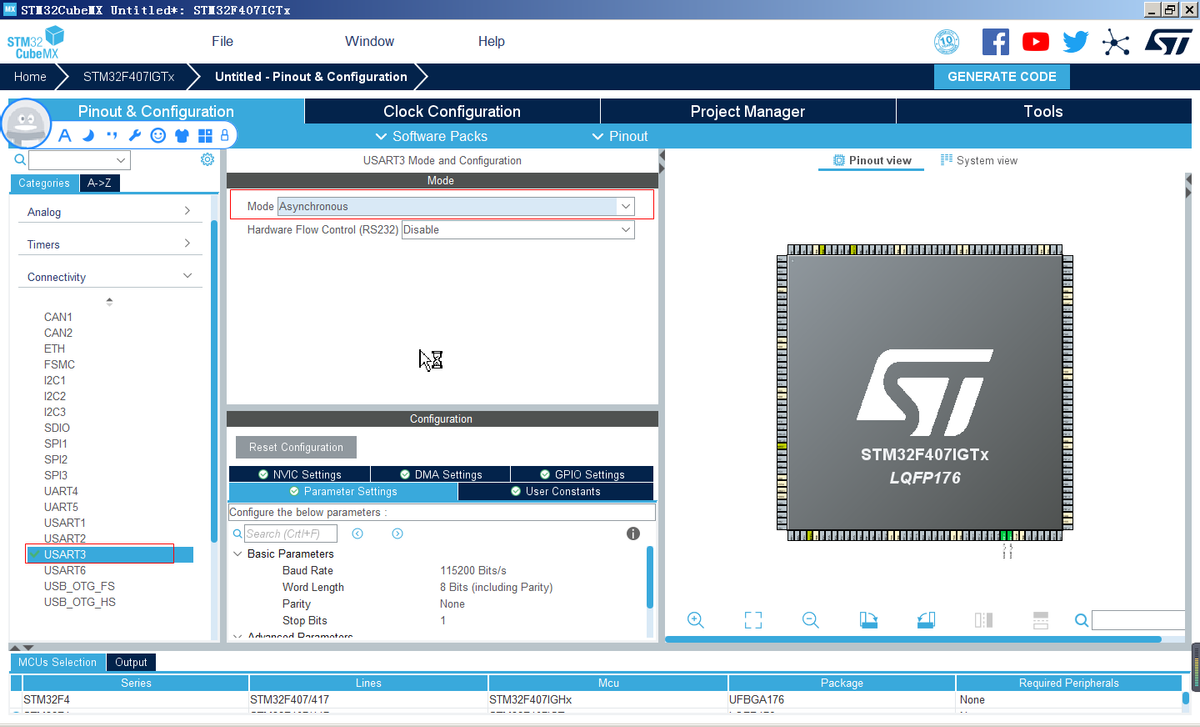Image resolution: width=1200 pixels, height=727 pixels.
Task: Click the zoom in magnifier icon
Action: [696, 620]
